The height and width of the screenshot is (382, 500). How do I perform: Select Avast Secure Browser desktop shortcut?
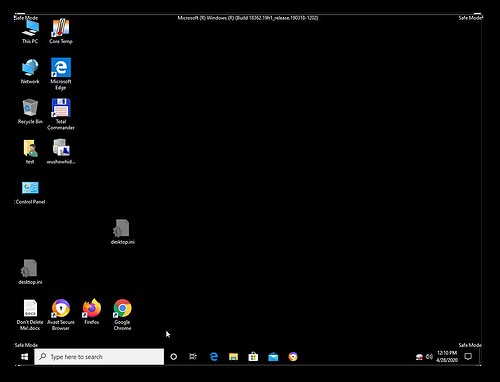pyautogui.click(x=61, y=315)
